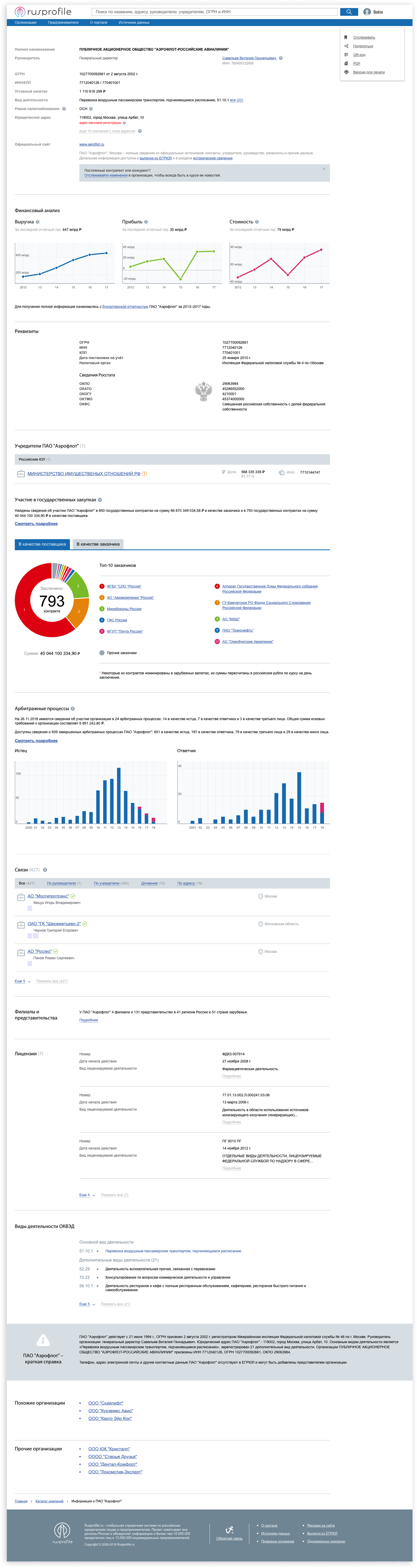This screenshot has height=1568, width=417.
Task: Open выписке из ЕГРЮЛ link
Action: 155,158
